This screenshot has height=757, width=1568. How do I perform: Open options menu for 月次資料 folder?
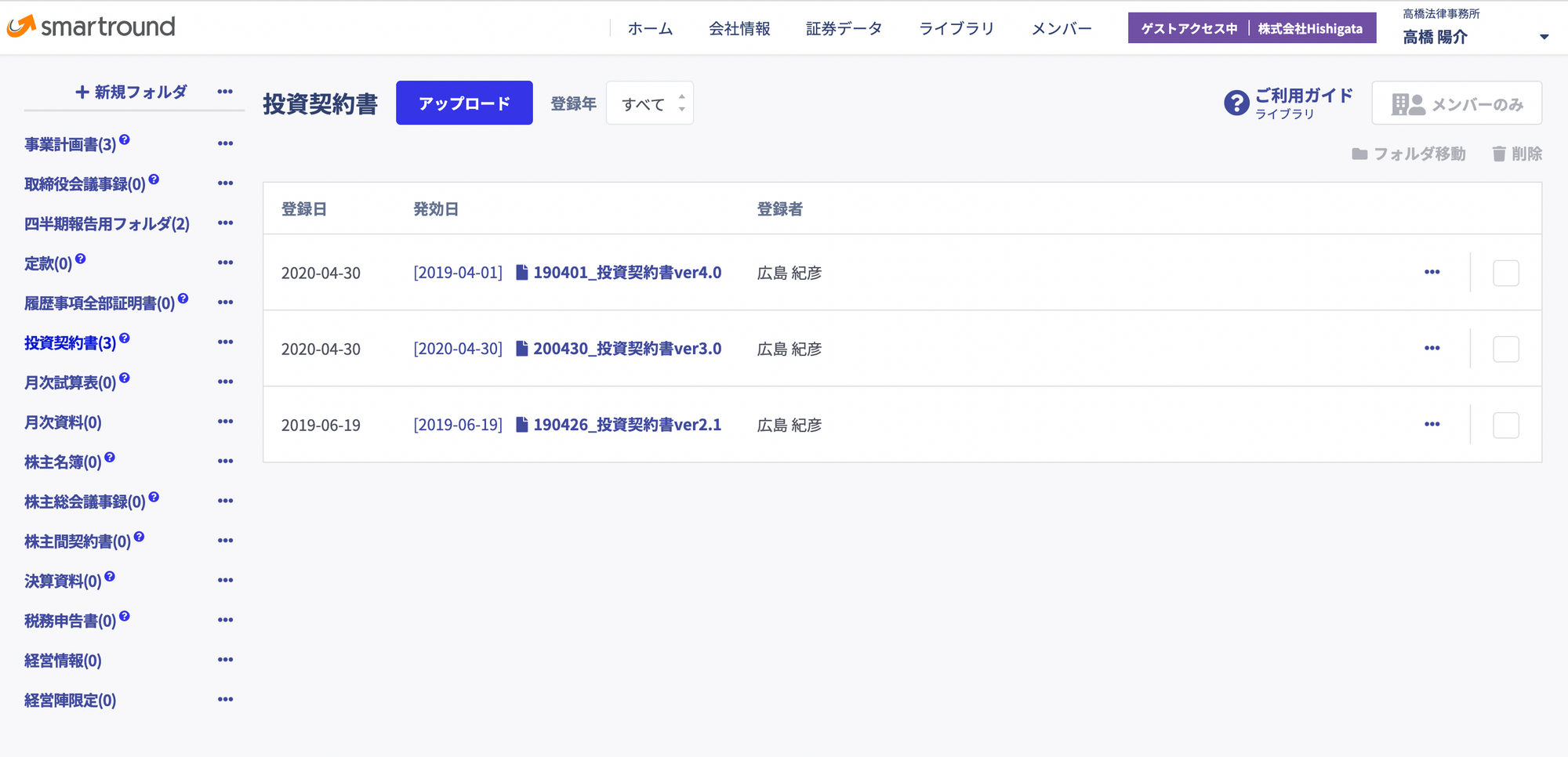[x=225, y=422]
